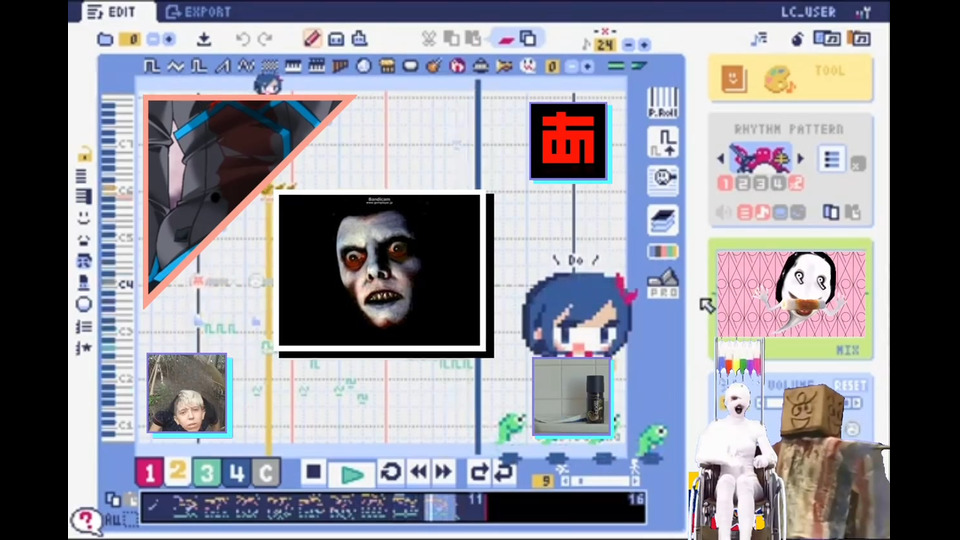960x540 pixels.
Task: Show previous rhythm pattern with left arrow
Action: click(x=721, y=159)
